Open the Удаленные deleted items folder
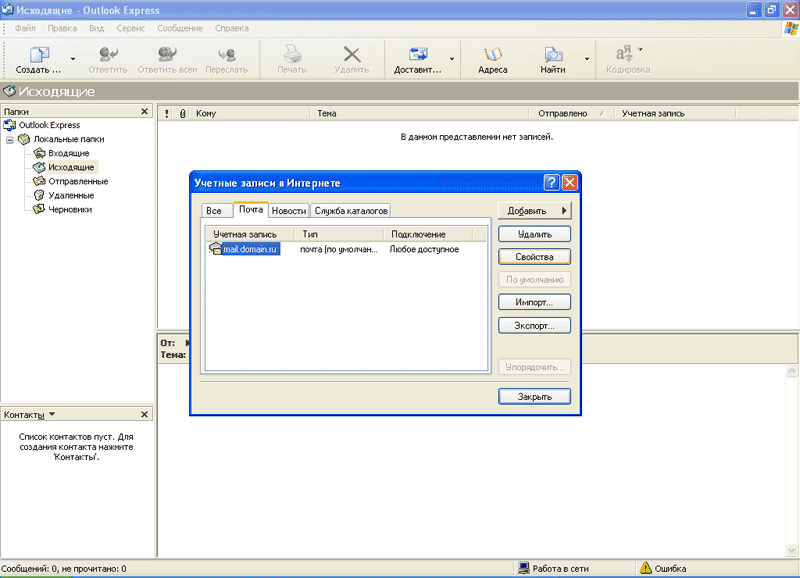Viewport: 800px width, 578px height. pos(71,195)
